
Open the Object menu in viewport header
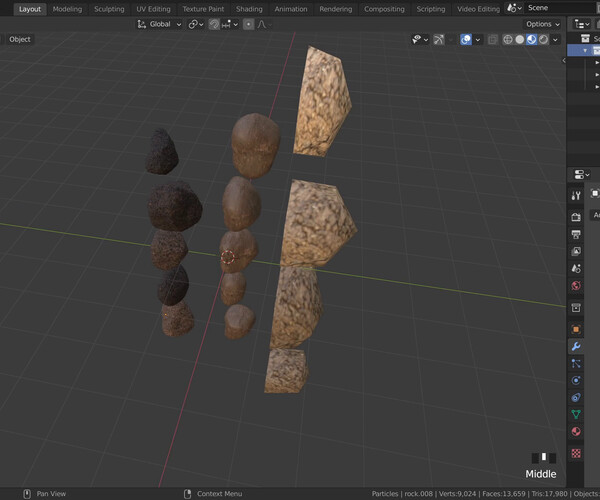[x=20, y=39]
